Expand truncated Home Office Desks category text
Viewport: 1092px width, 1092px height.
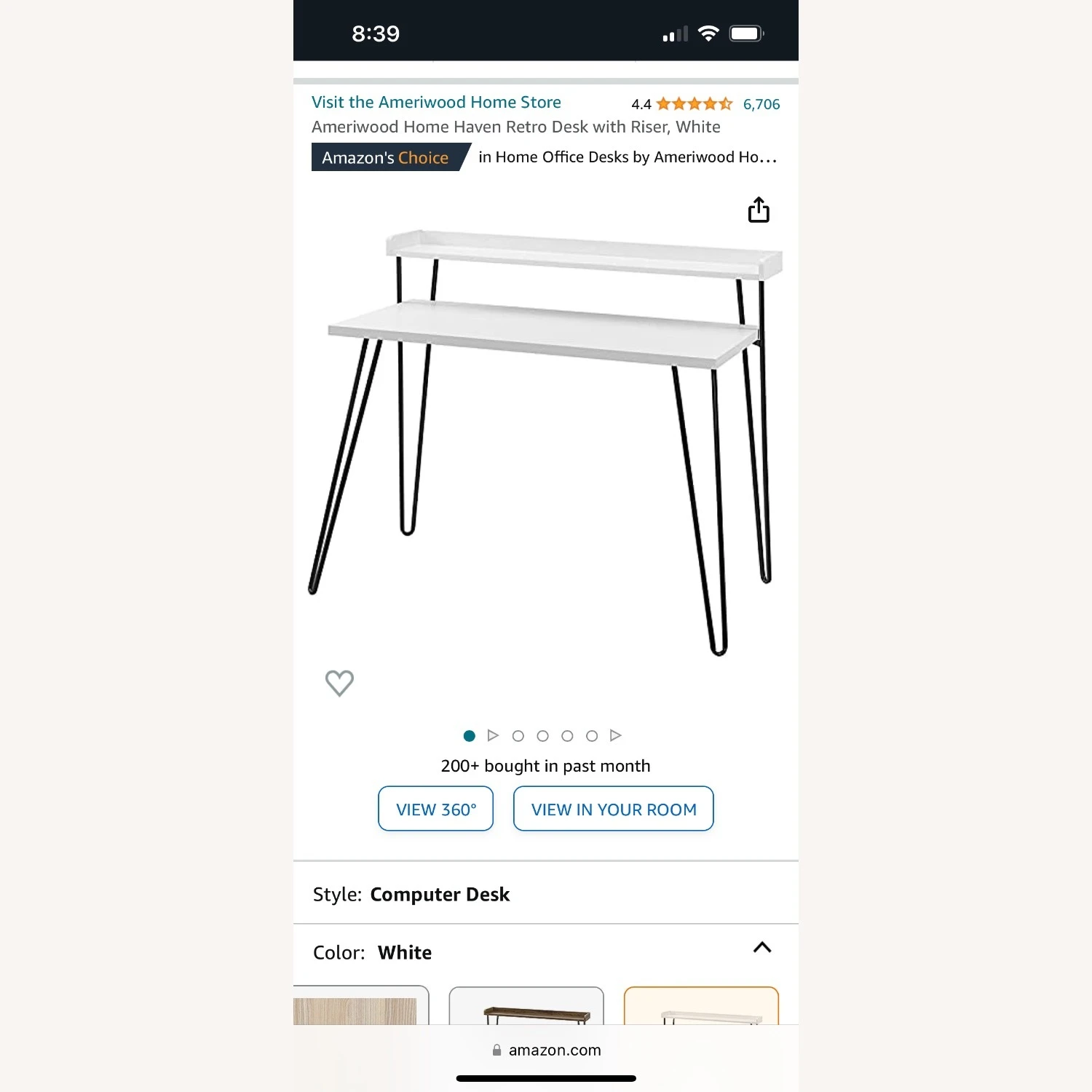628,157
